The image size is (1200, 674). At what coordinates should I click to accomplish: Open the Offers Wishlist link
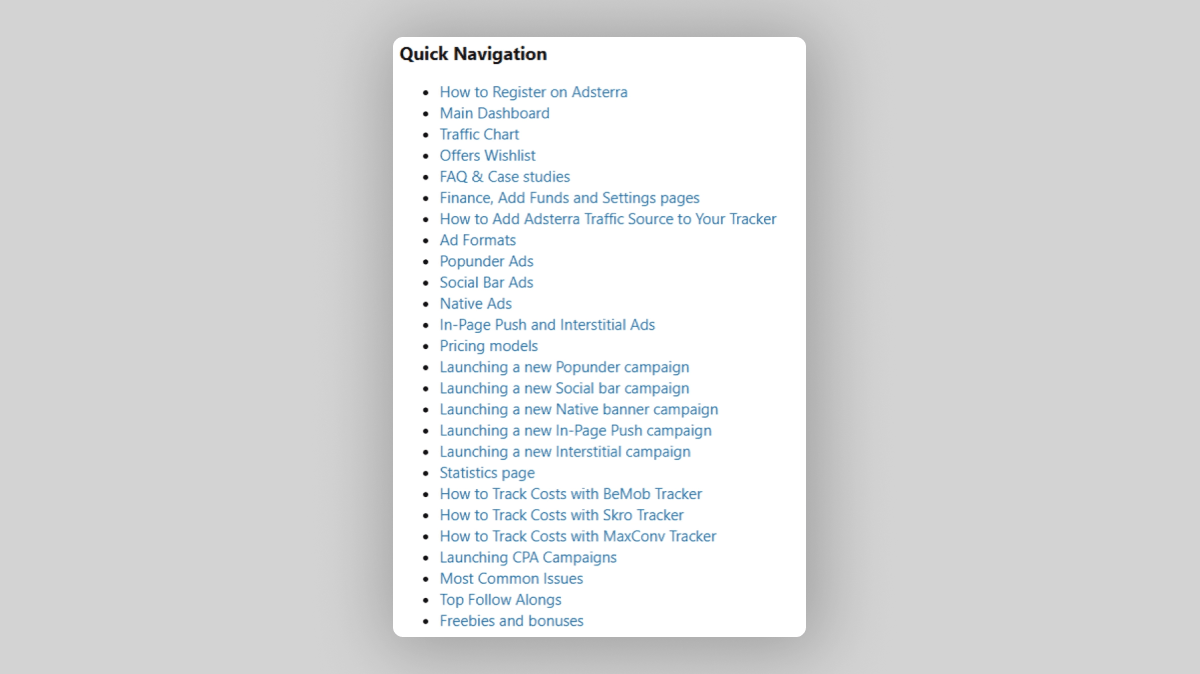pos(487,155)
